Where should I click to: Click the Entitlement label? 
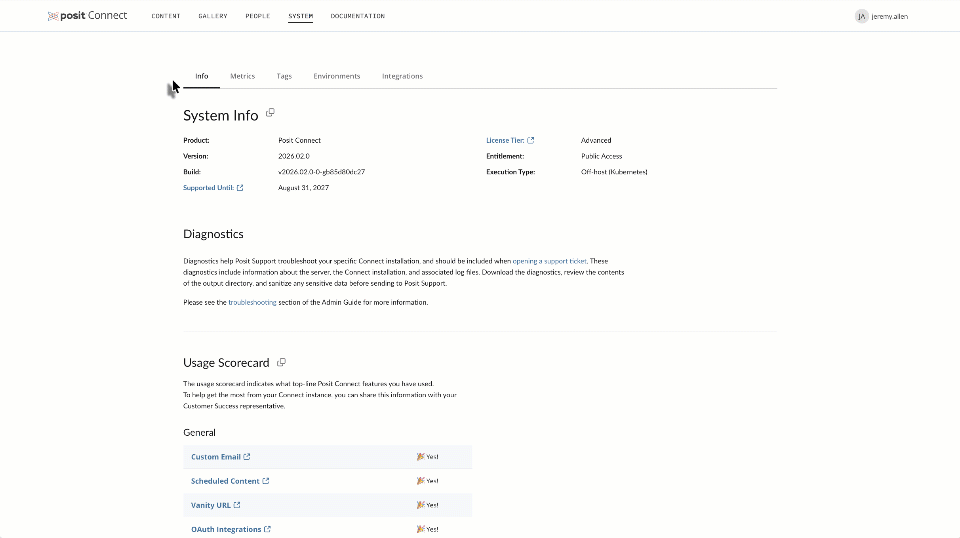tap(505, 156)
